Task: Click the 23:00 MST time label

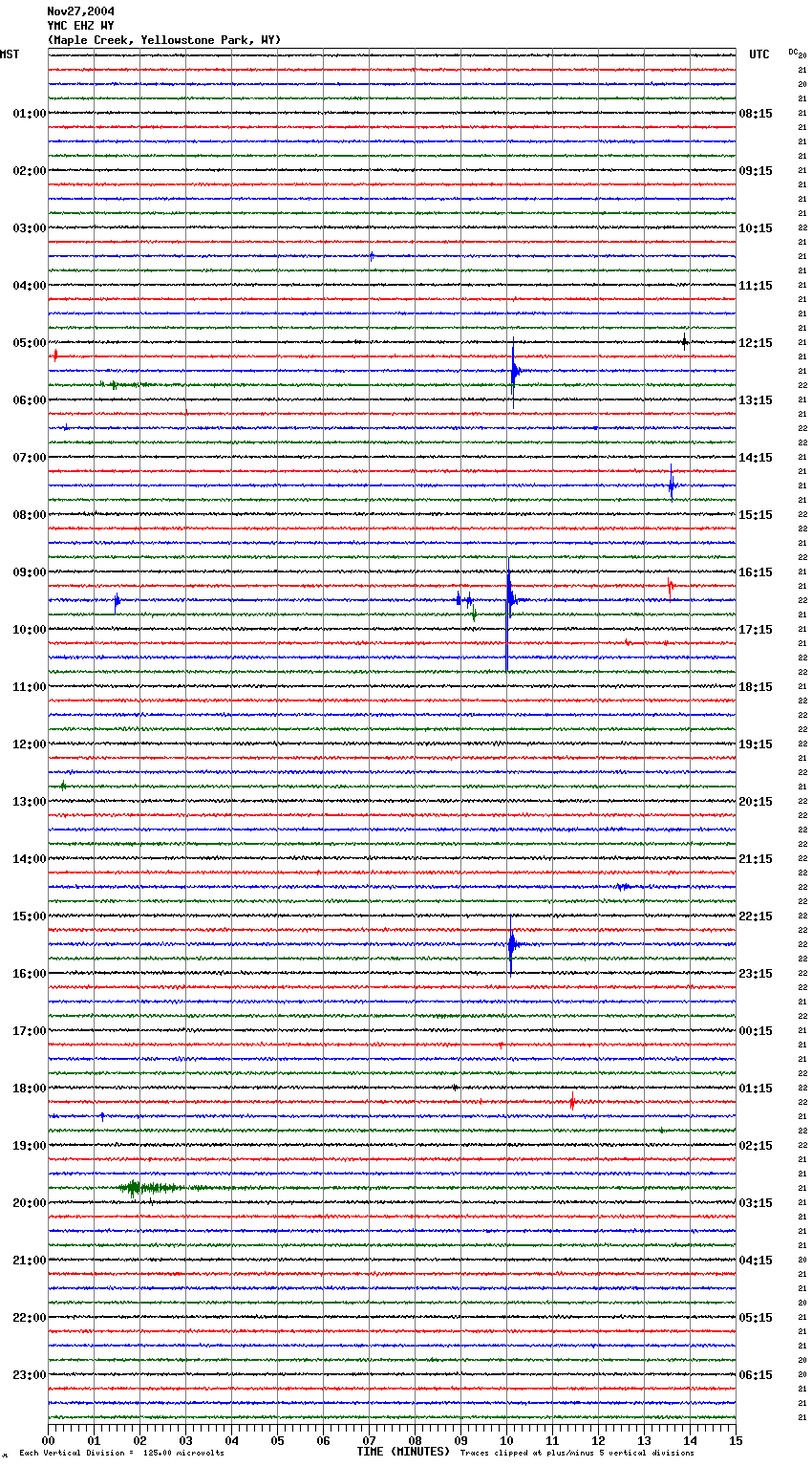Action: [x=30, y=1375]
